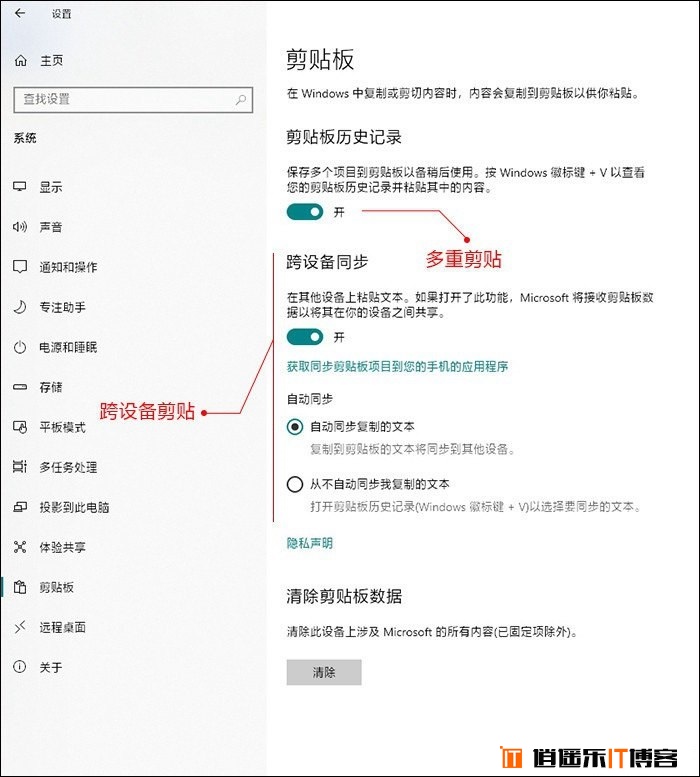700x777 pixels.
Task: Click the 显示 monitor icon
Action: click(20, 187)
